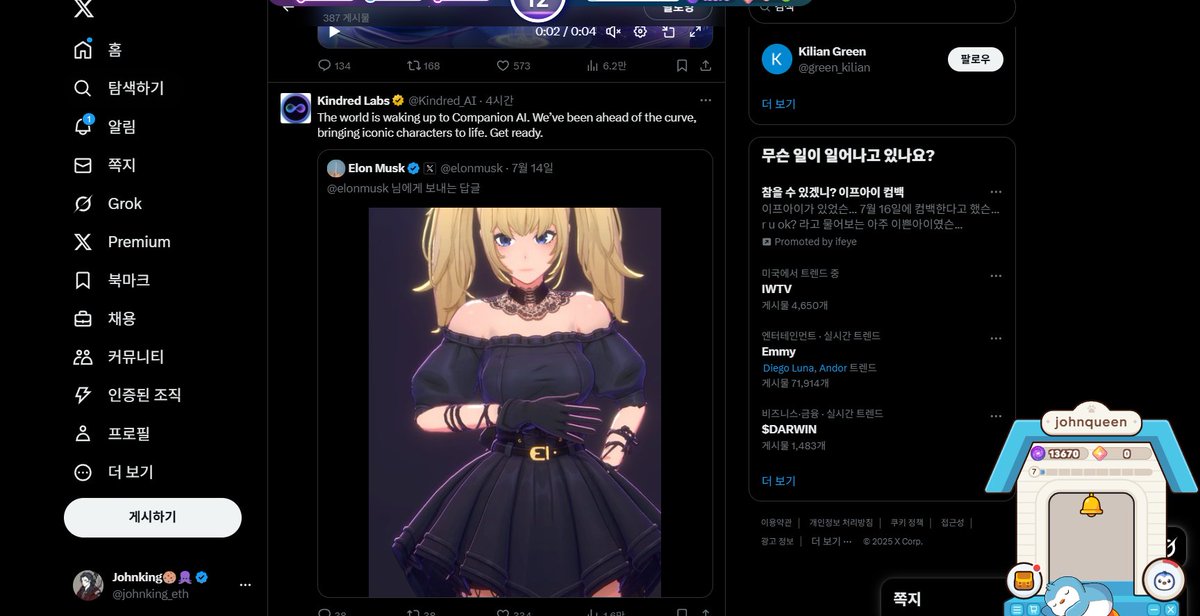1200x616 pixels.
Task: Play the video in the top post
Action: (x=334, y=31)
